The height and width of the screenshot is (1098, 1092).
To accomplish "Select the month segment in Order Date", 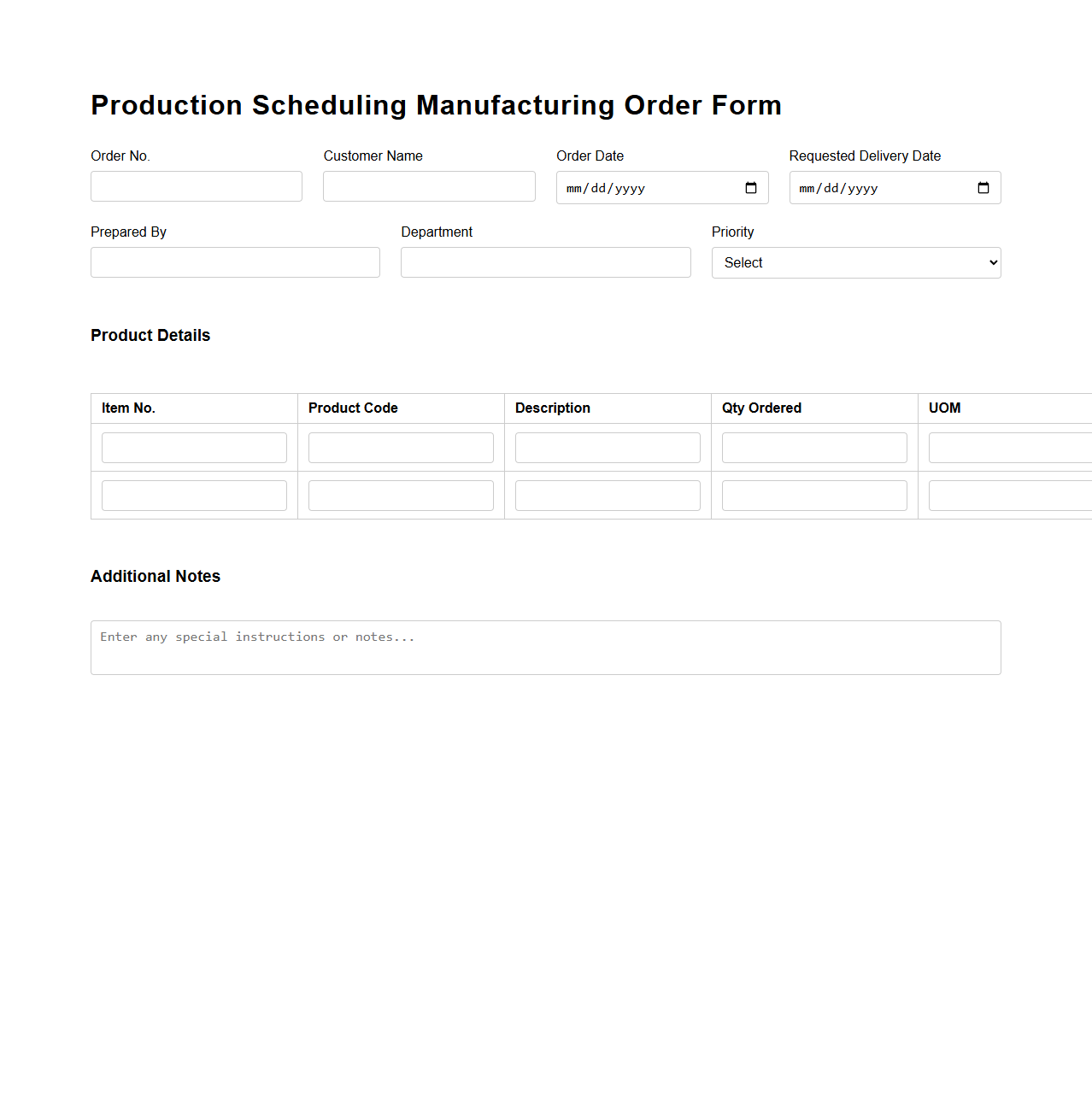I will 572,188.
